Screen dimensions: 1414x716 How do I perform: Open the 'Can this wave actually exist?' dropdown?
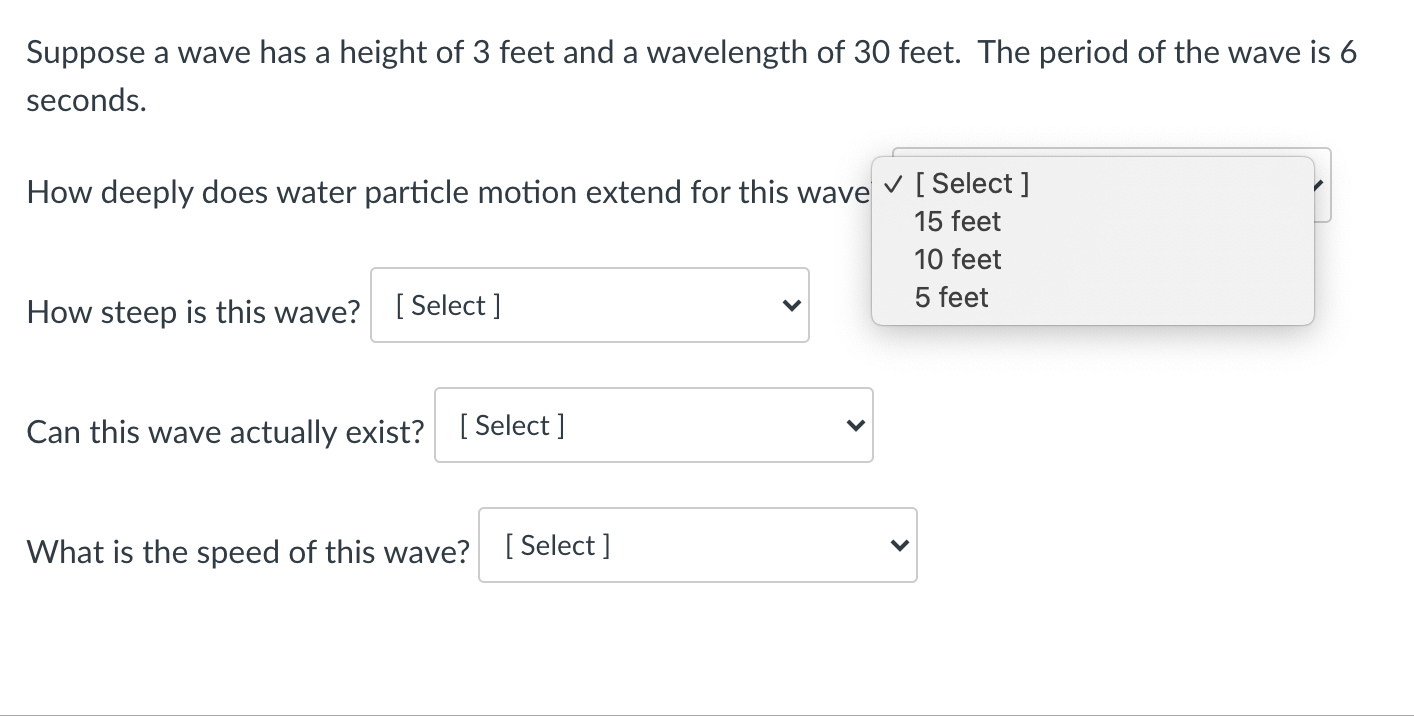654,425
